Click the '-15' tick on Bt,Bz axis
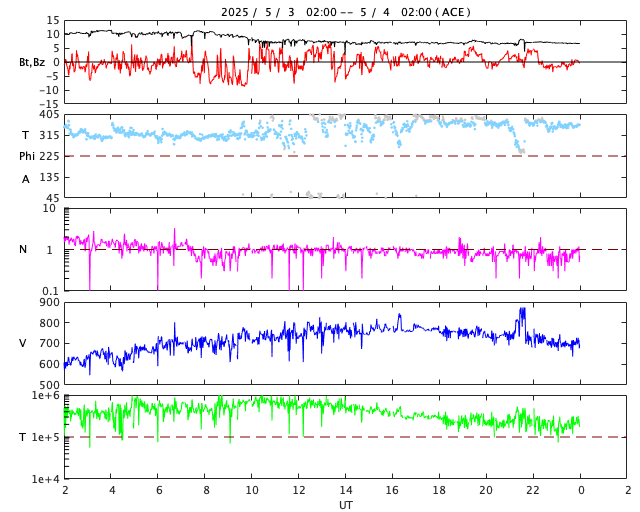The width and height of the screenshot is (640, 512). click(49, 104)
